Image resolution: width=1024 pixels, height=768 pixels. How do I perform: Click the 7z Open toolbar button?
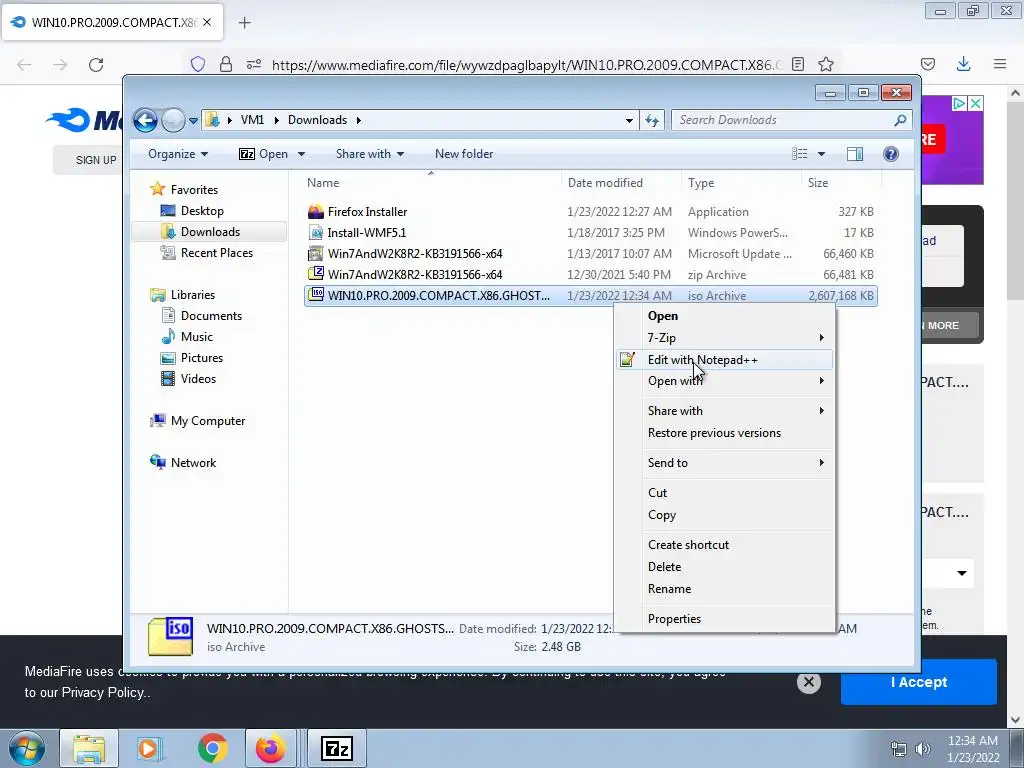coord(263,154)
